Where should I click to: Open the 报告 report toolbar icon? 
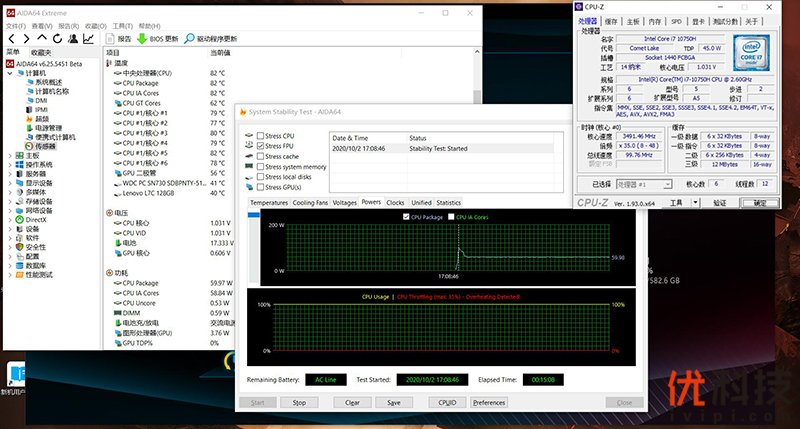pyautogui.click(x=110, y=39)
